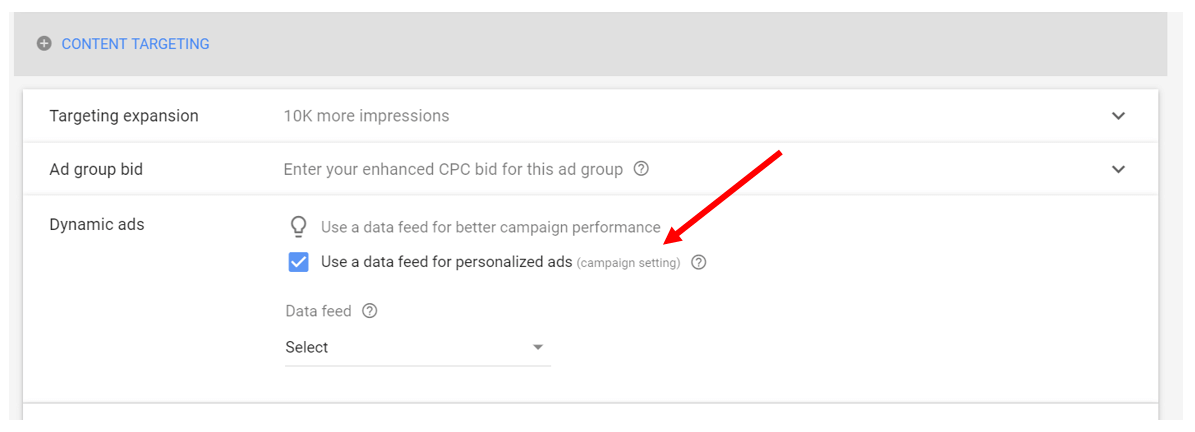Screen dimensions: 1195x432
Task: Click the enhanced CPC bid prompt text
Action: coord(453,169)
